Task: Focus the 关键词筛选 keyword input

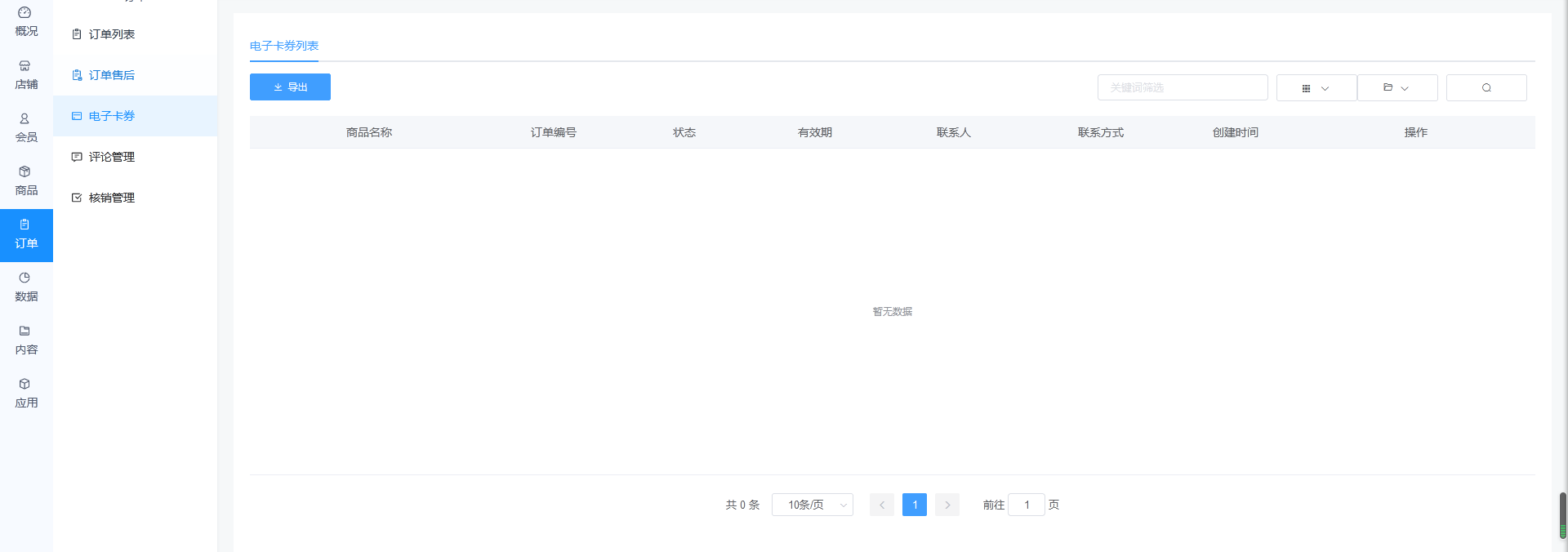Action: coord(1183,87)
